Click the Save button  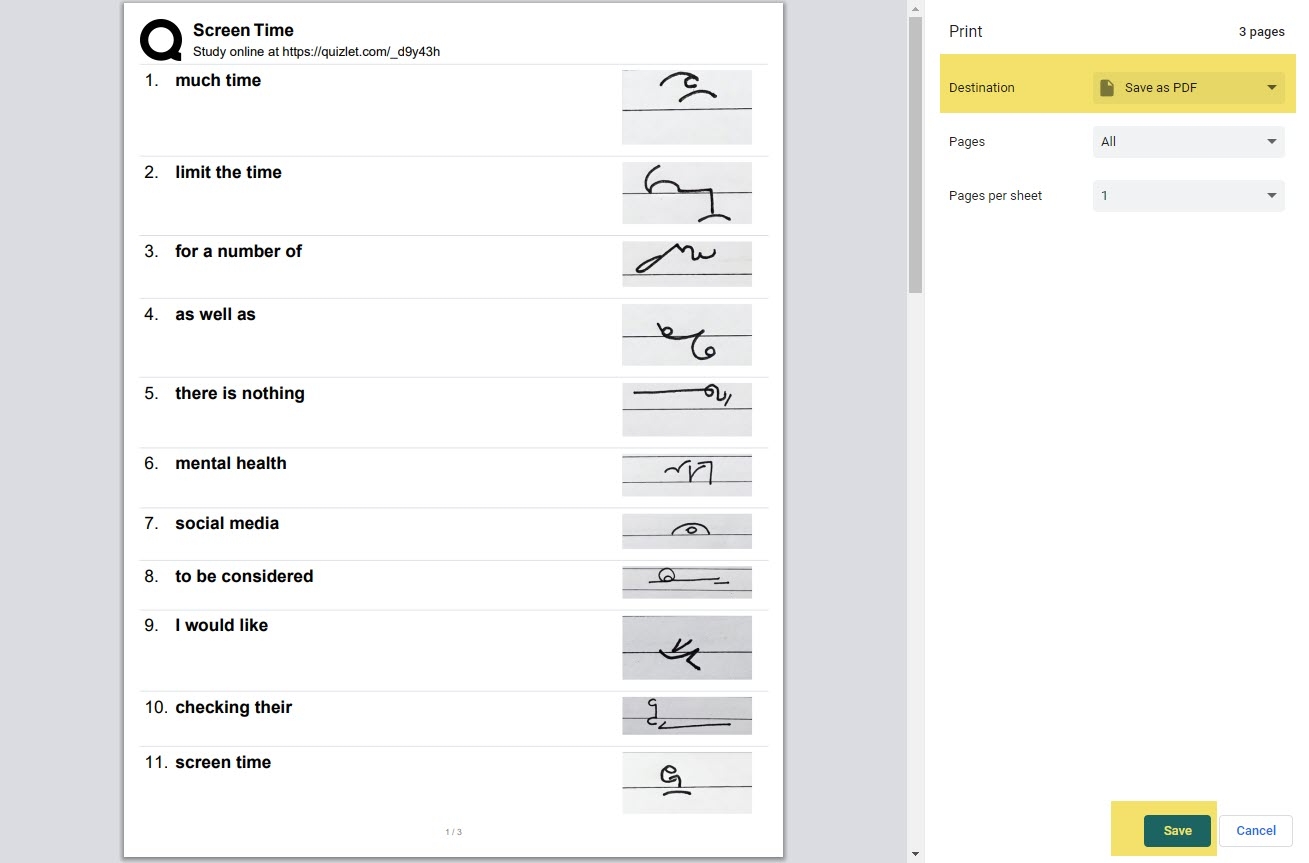click(x=1176, y=830)
